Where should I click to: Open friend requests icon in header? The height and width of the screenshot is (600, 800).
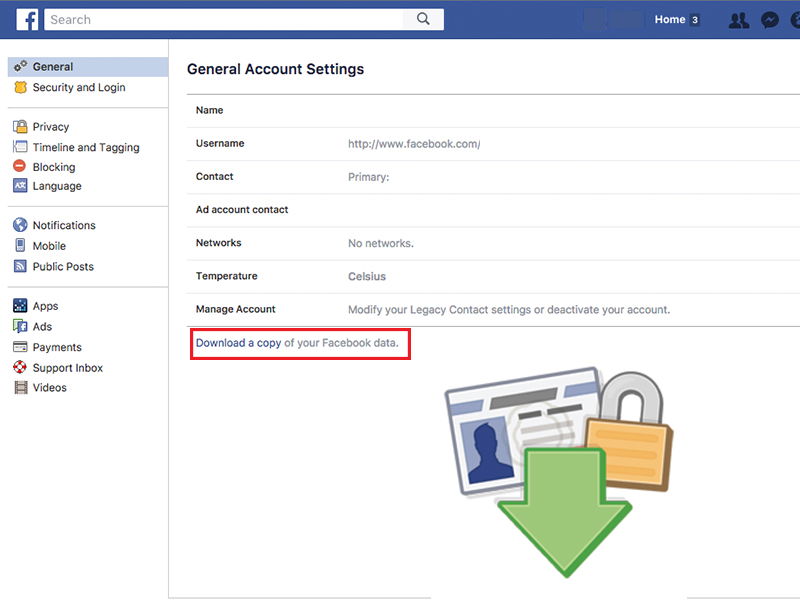tap(739, 20)
